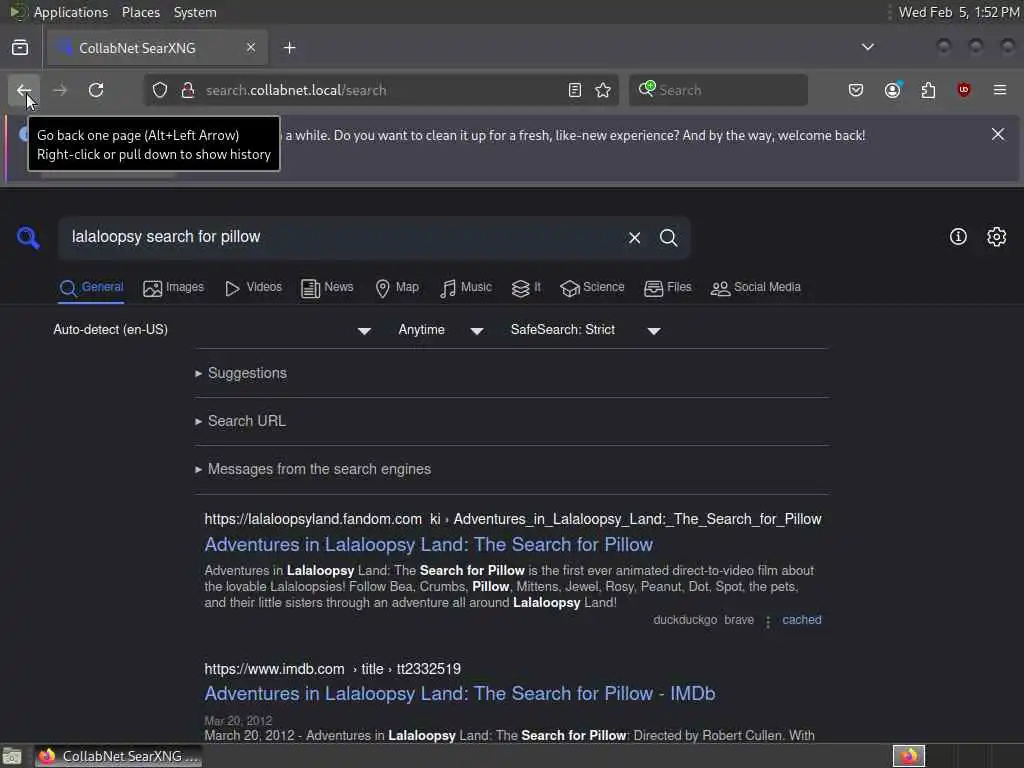Toggle reader view in the address bar
This screenshot has height=768, width=1024.
coord(575,90)
